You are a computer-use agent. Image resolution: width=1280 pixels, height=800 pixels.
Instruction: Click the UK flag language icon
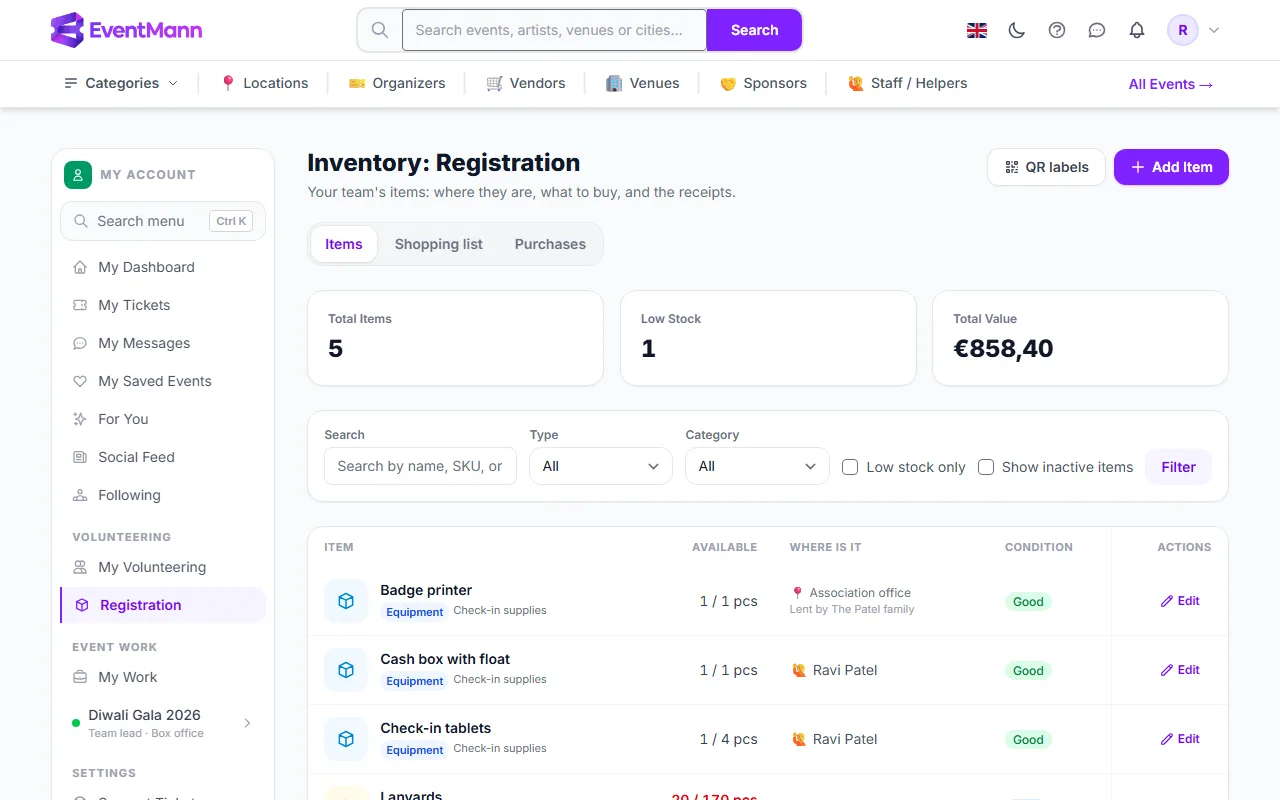pyautogui.click(x=977, y=30)
